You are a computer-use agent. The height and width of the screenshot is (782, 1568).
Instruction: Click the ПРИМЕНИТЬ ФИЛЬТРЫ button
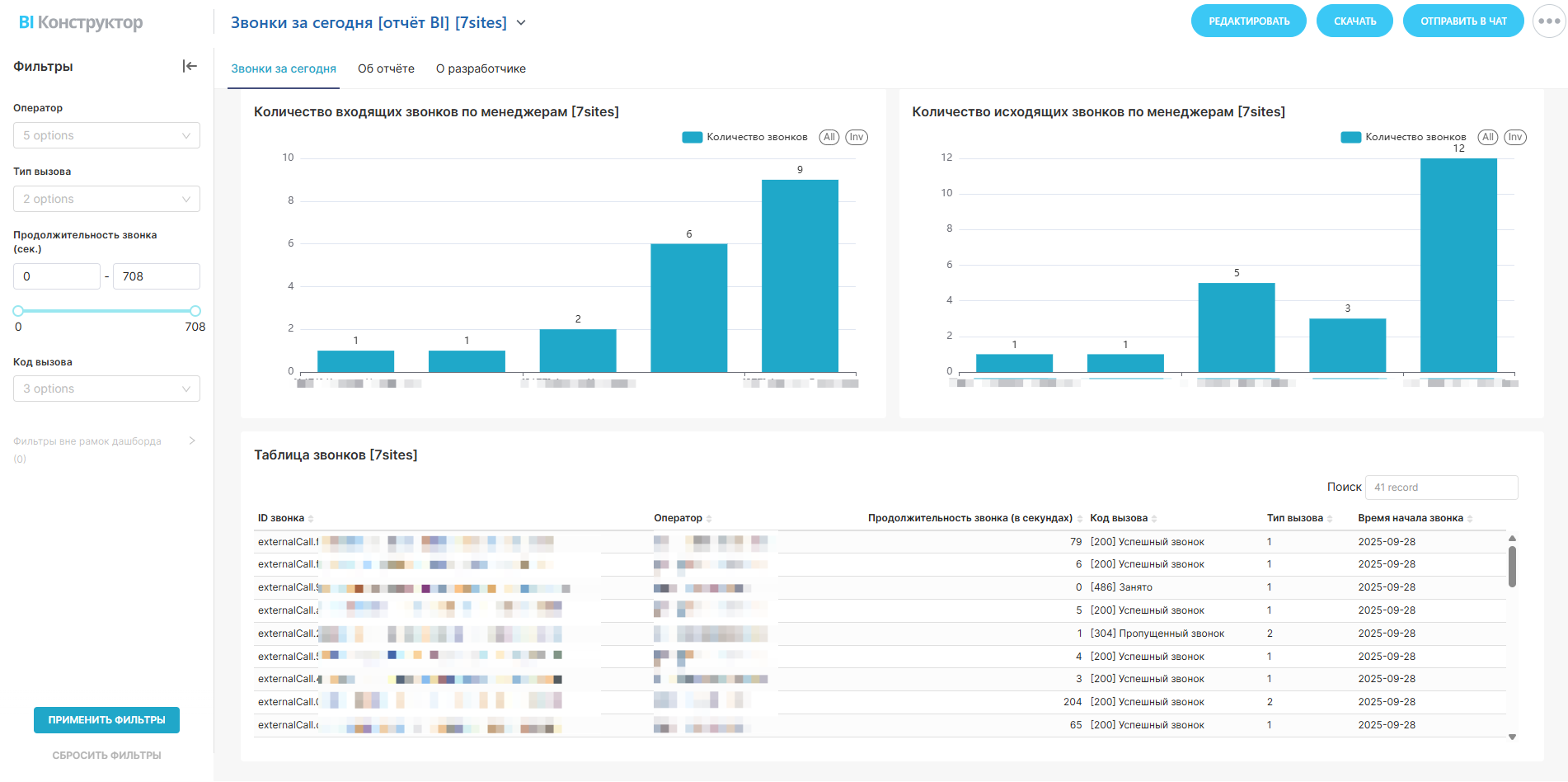pos(106,720)
